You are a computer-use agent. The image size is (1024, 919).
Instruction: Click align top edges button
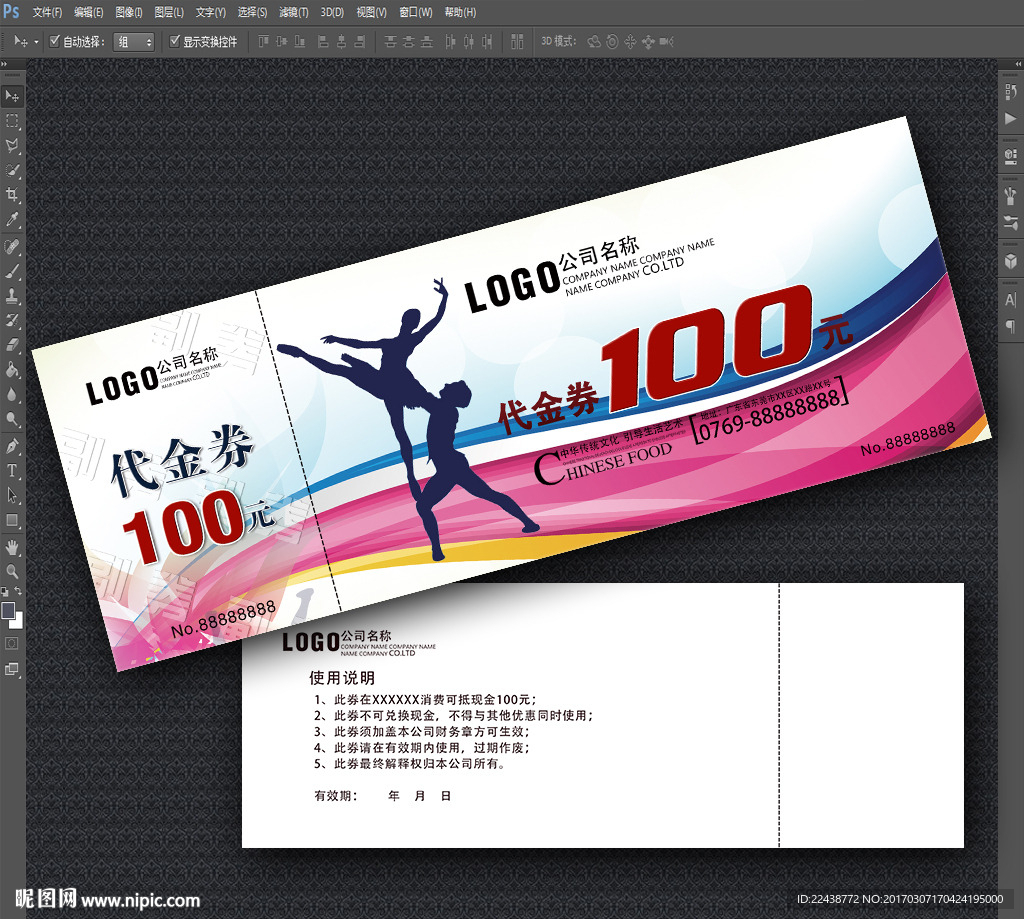[x=263, y=42]
